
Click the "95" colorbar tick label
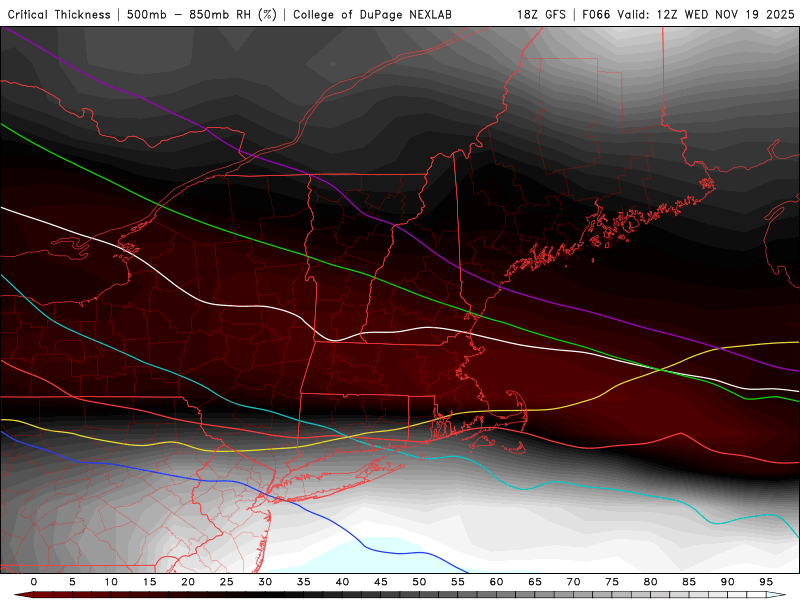(x=765, y=582)
